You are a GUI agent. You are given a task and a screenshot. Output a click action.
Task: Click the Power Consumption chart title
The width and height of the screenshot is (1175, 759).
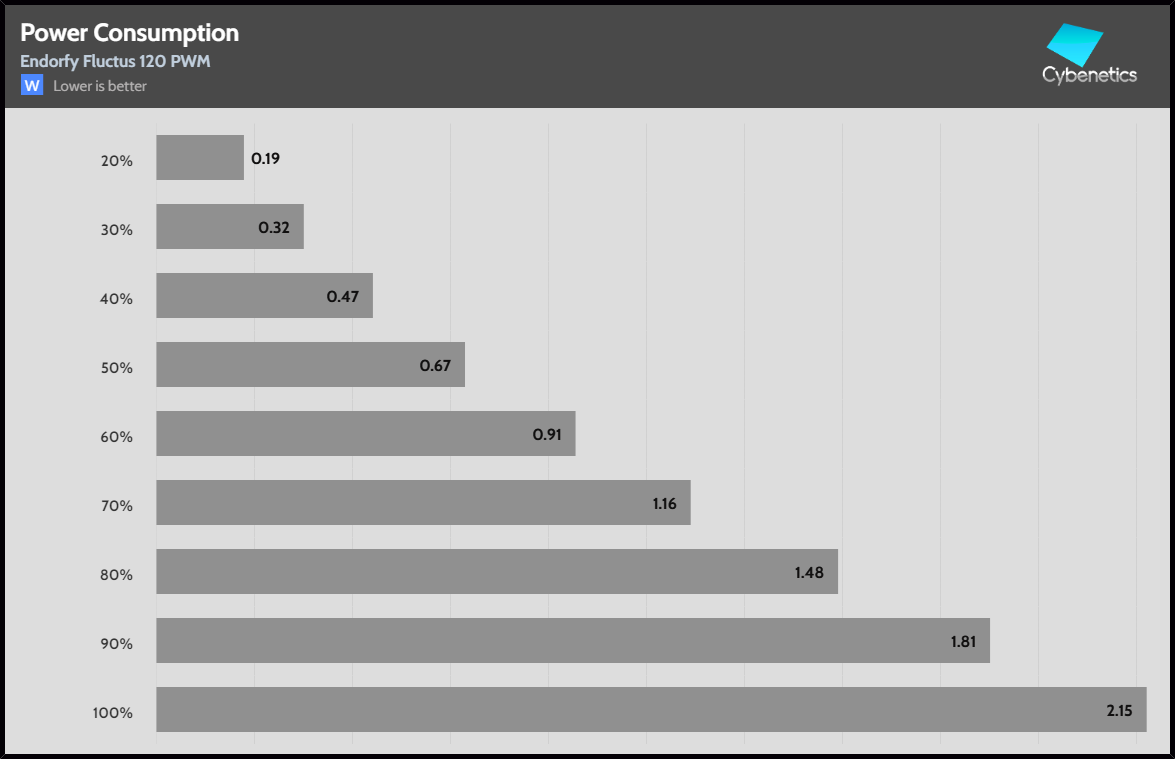tap(129, 32)
